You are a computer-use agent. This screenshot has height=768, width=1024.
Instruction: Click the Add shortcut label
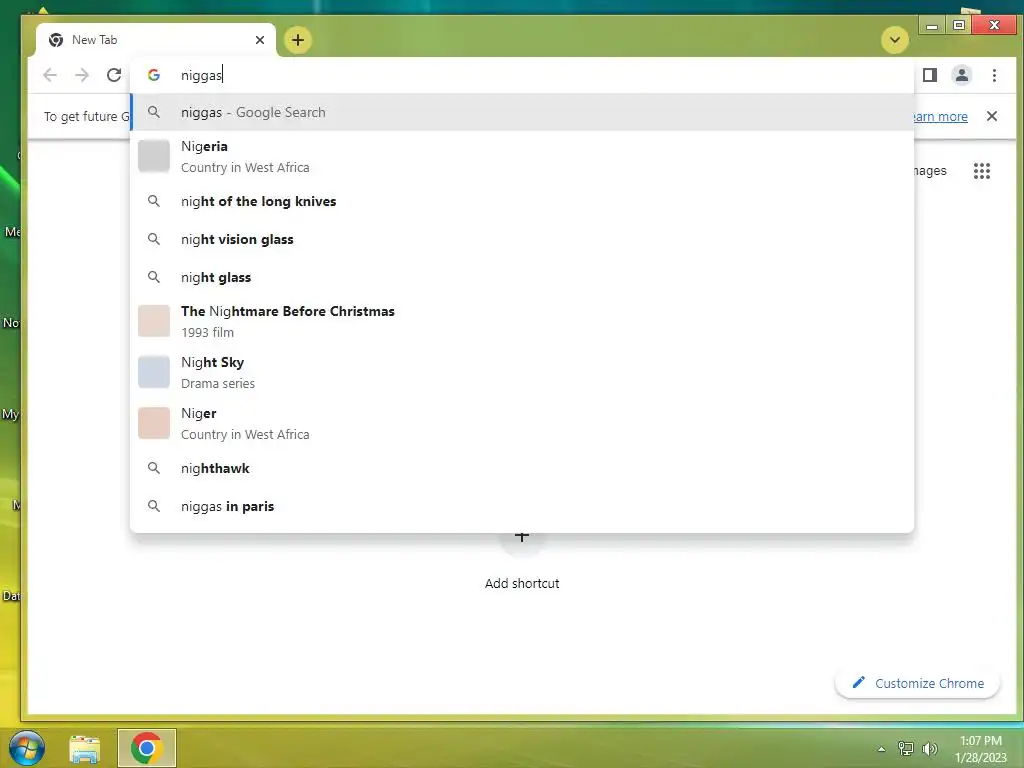[x=522, y=583]
